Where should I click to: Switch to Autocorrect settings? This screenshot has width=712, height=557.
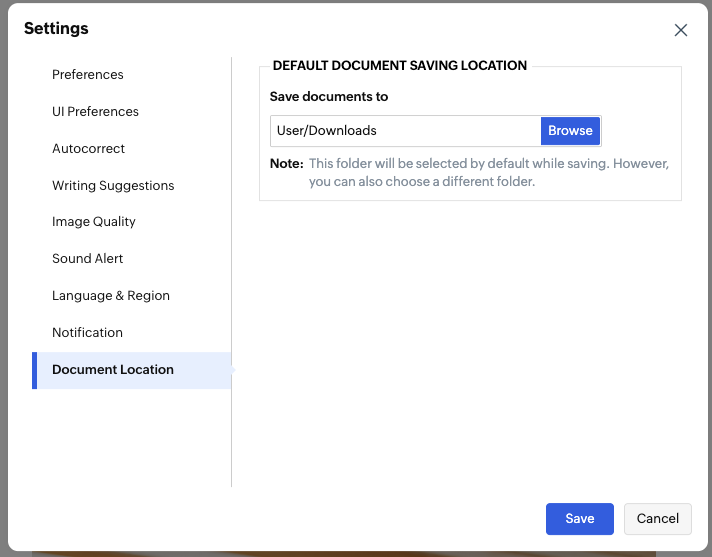[x=88, y=148]
